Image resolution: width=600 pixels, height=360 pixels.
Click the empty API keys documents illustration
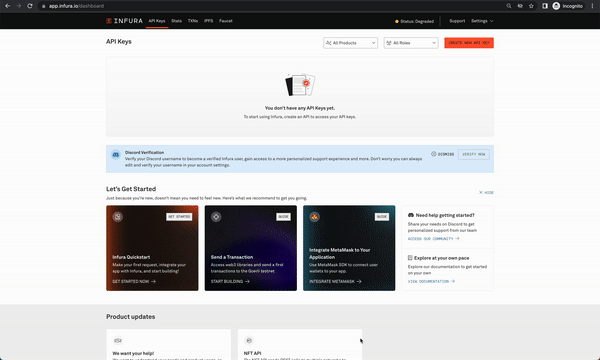pos(300,85)
